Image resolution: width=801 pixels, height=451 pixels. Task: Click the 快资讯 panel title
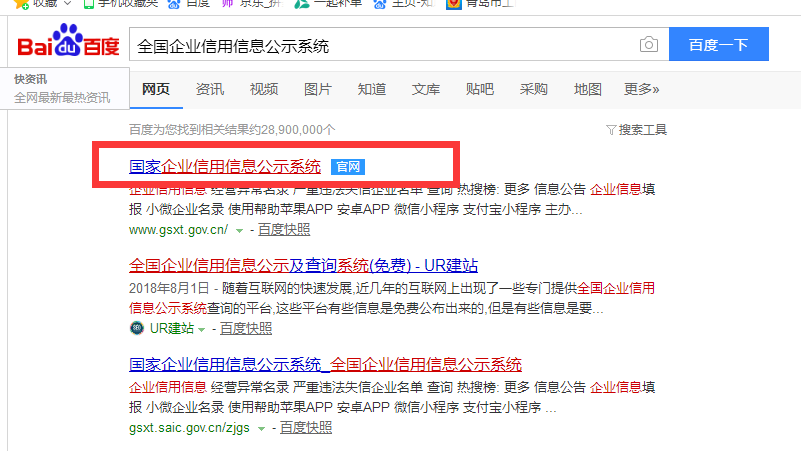(30, 79)
